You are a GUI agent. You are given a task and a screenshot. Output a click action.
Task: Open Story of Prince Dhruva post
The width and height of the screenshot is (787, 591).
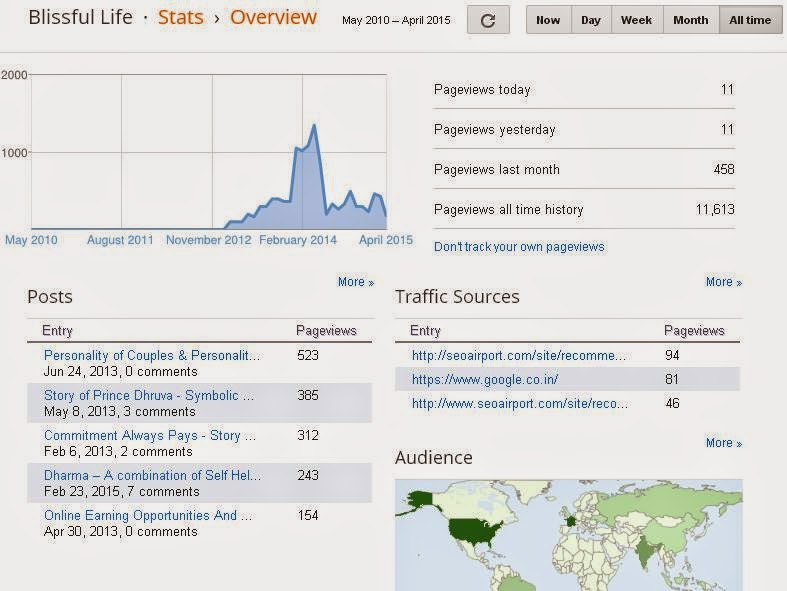pyautogui.click(x=149, y=396)
